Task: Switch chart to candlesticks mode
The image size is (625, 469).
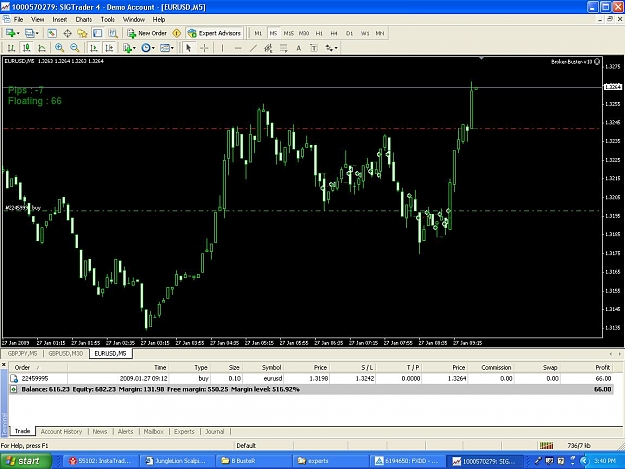Action: [x=26, y=48]
